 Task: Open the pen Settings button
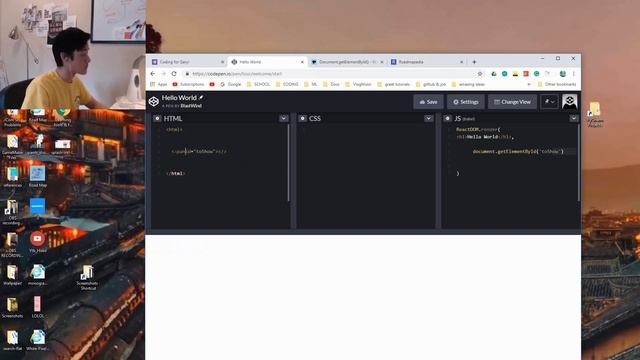point(466,102)
